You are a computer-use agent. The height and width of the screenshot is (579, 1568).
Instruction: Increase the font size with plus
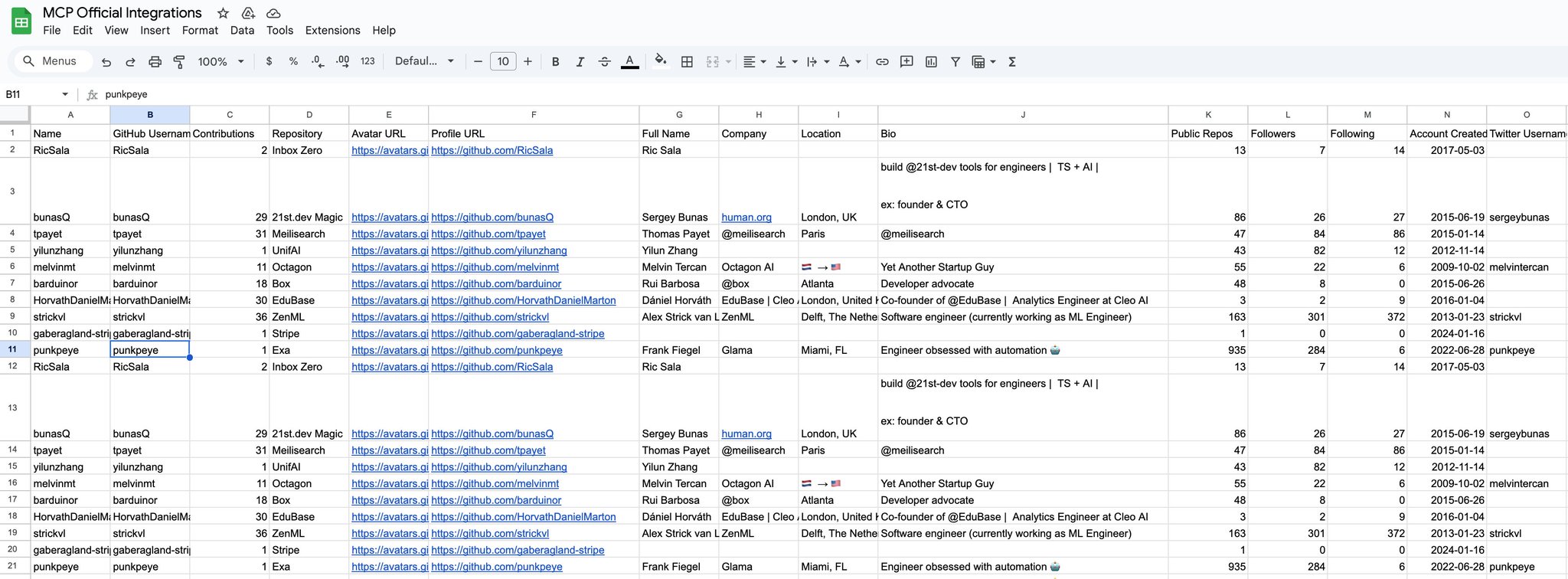[x=528, y=62]
